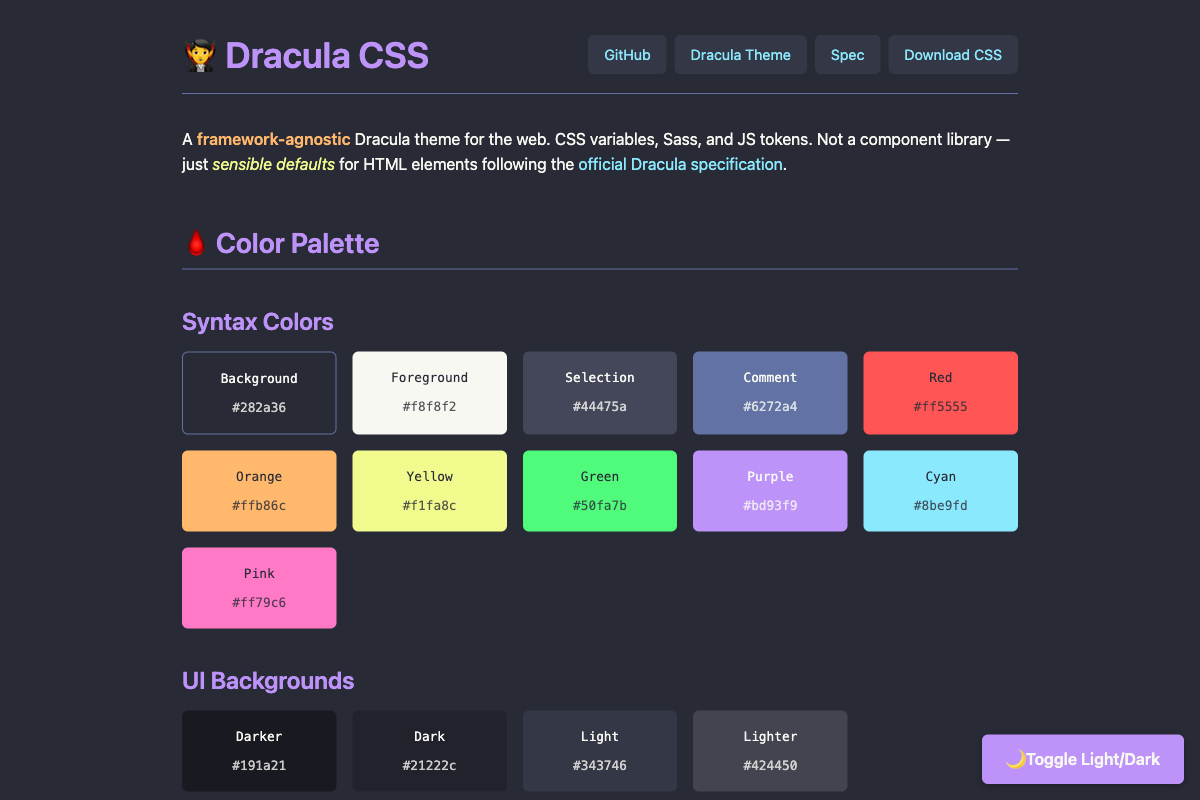Click the blood drop emoji icon

196,243
